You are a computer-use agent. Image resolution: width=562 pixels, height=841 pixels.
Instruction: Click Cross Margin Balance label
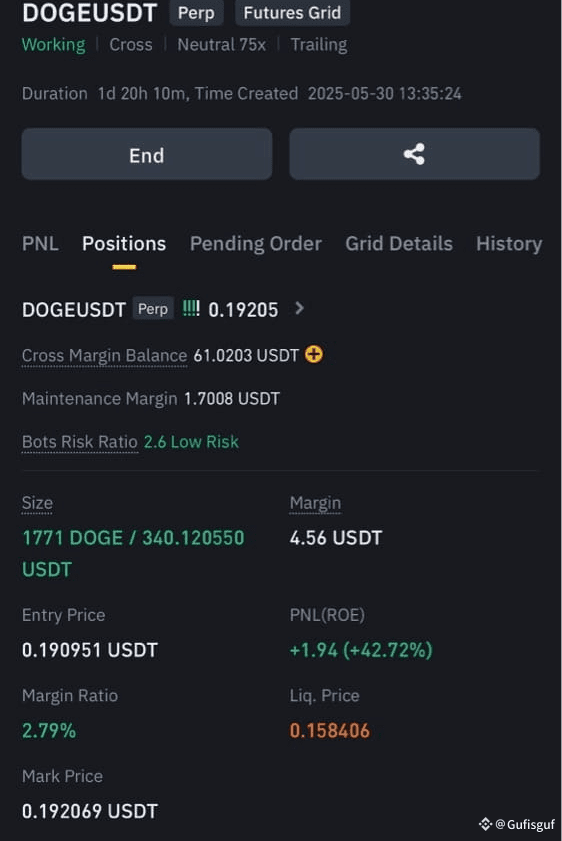(105, 356)
